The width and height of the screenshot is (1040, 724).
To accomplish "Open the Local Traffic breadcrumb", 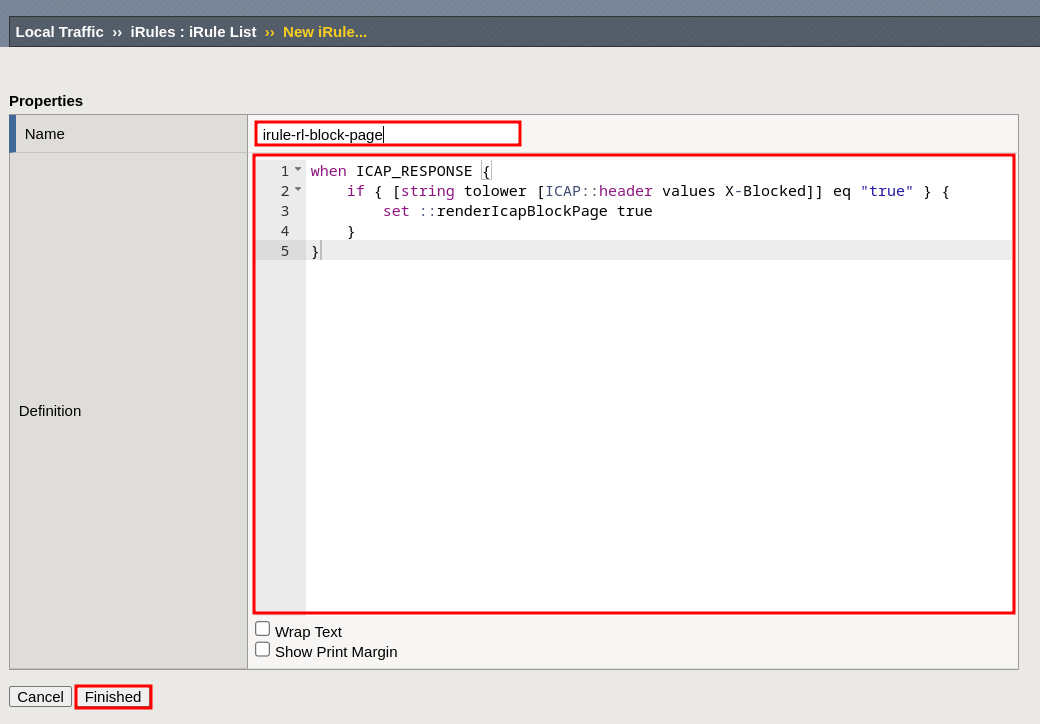I will (59, 32).
